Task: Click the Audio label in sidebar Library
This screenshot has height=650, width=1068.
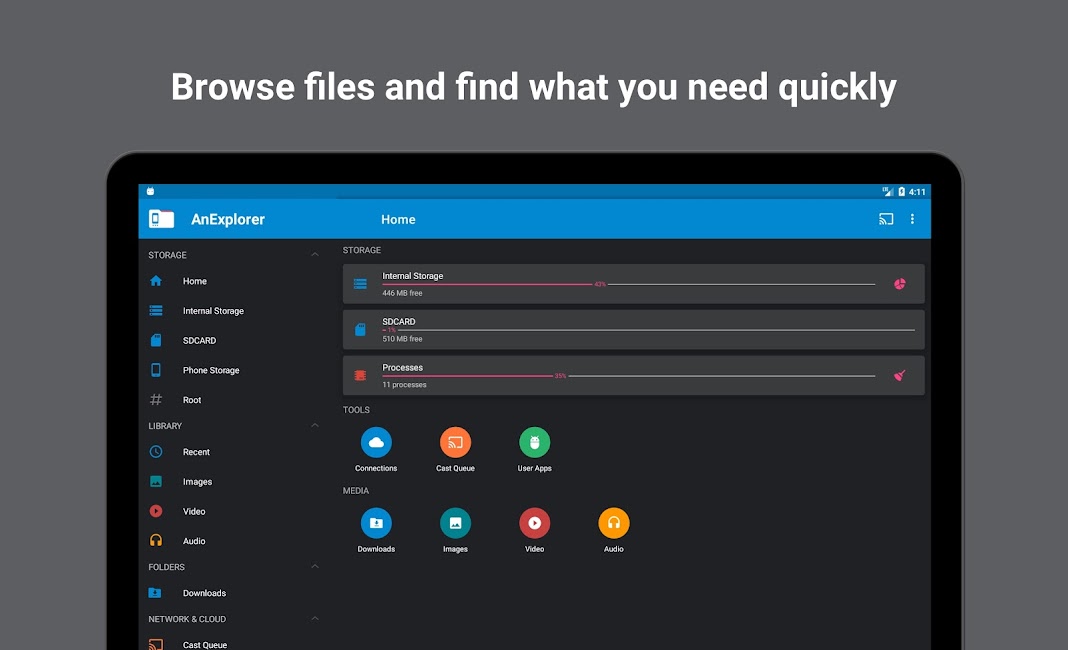Action: click(x=194, y=541)
